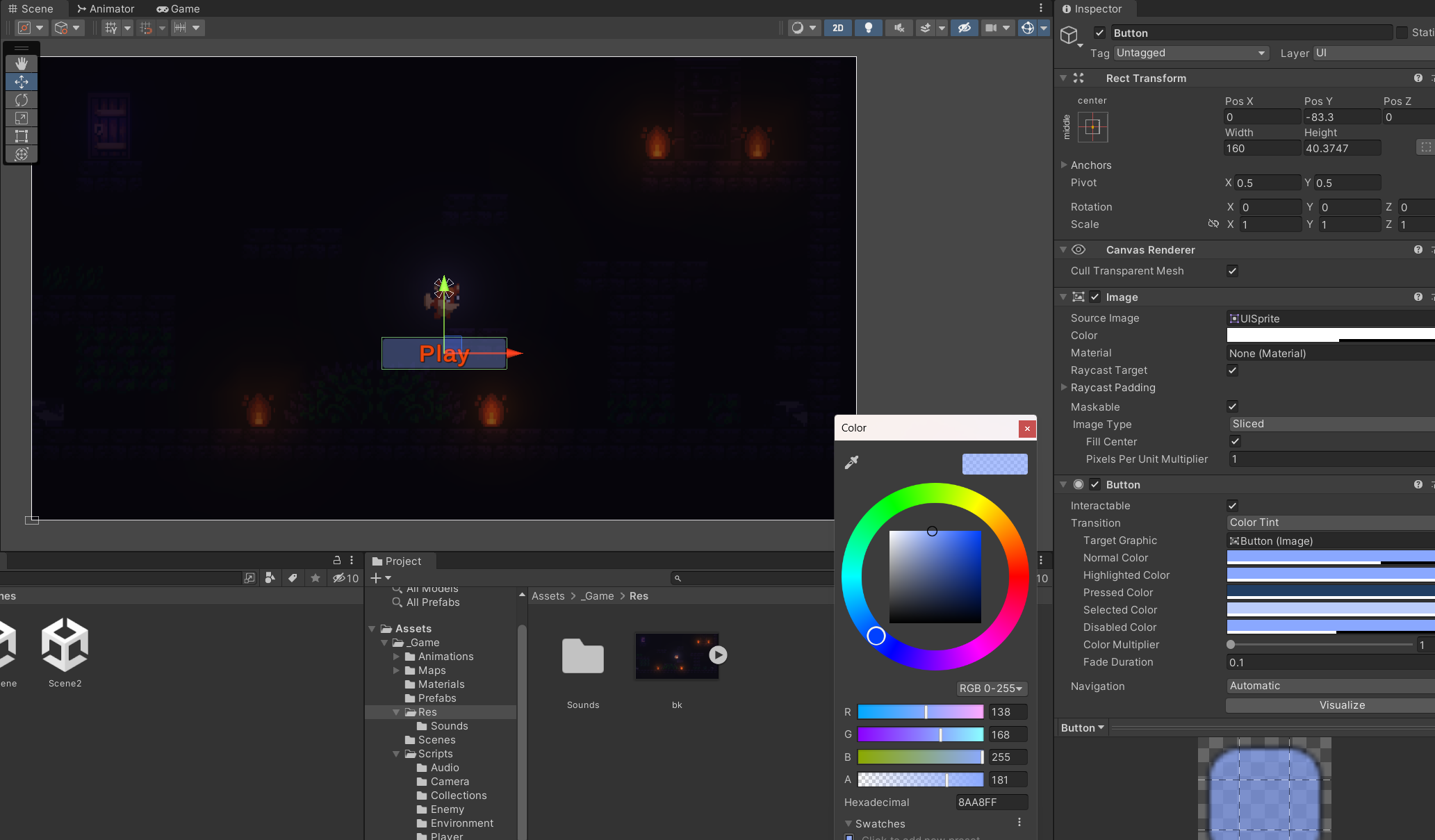
Task: Select the Hand tool for panning
Action: coord(21,63)
